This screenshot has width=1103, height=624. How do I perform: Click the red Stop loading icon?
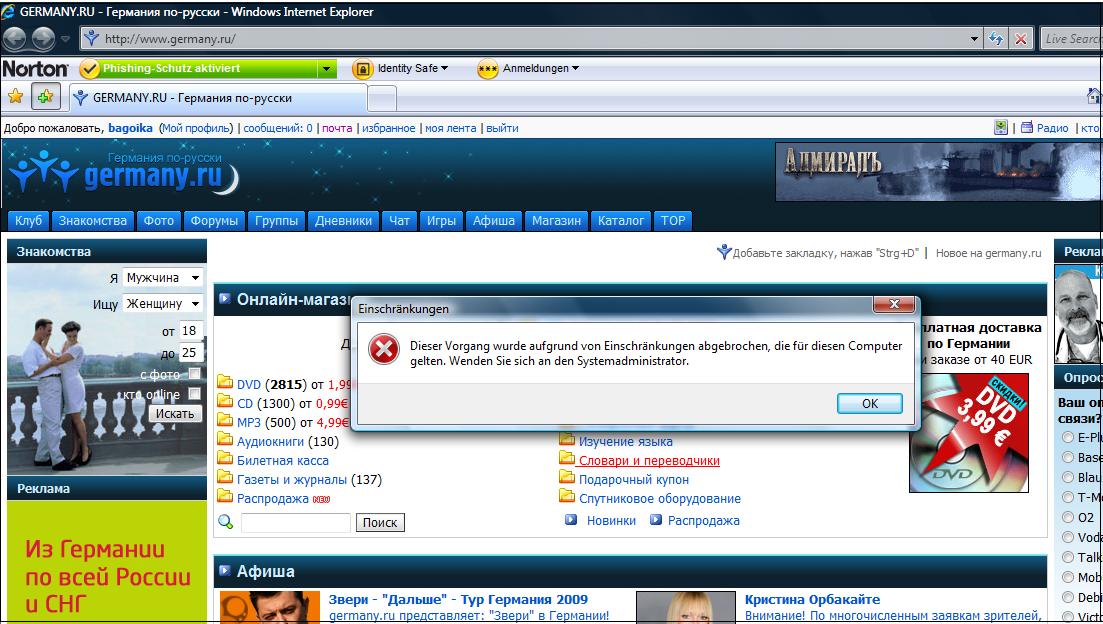pyautogui.click(x=1021, y=39)
